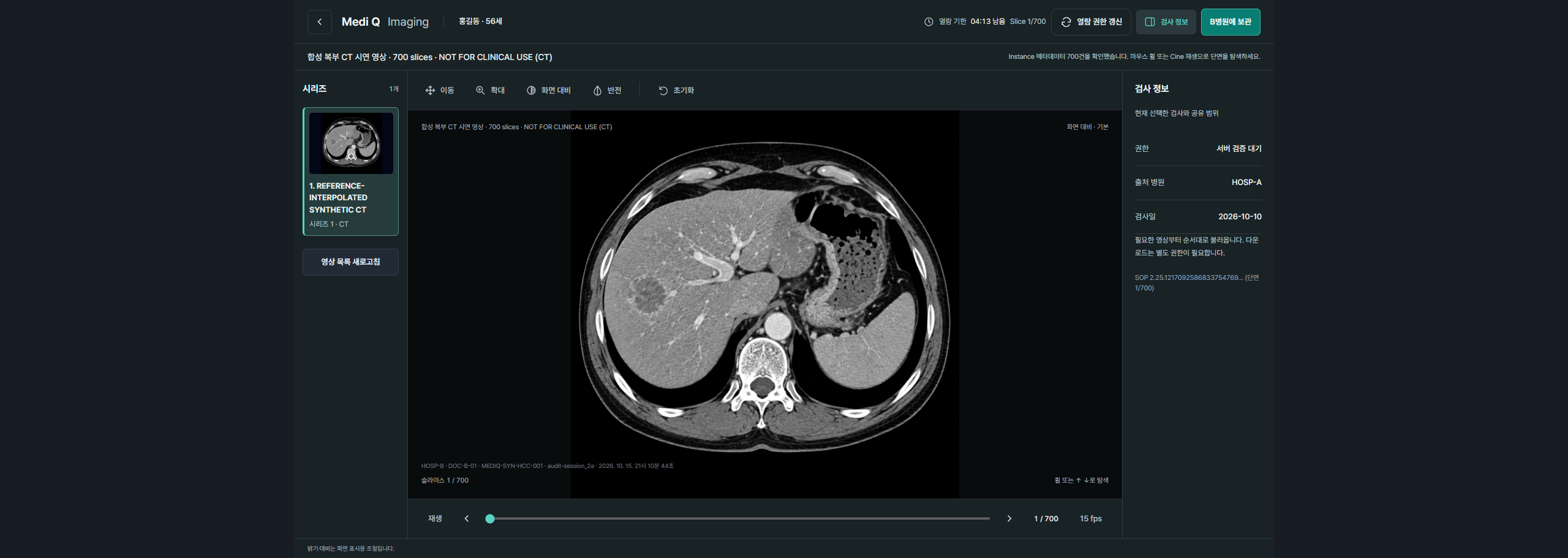
Task: Click the SOP instance UID text
Action: click(x=1196, y=283)
